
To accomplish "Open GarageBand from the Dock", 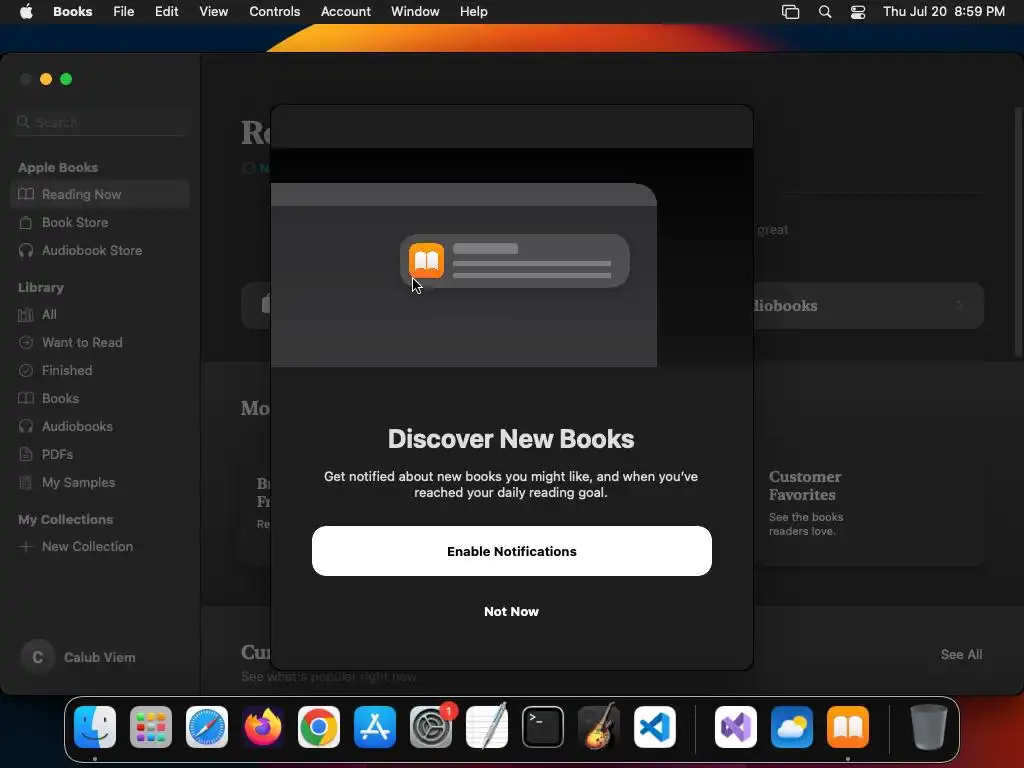I will 598,727.
